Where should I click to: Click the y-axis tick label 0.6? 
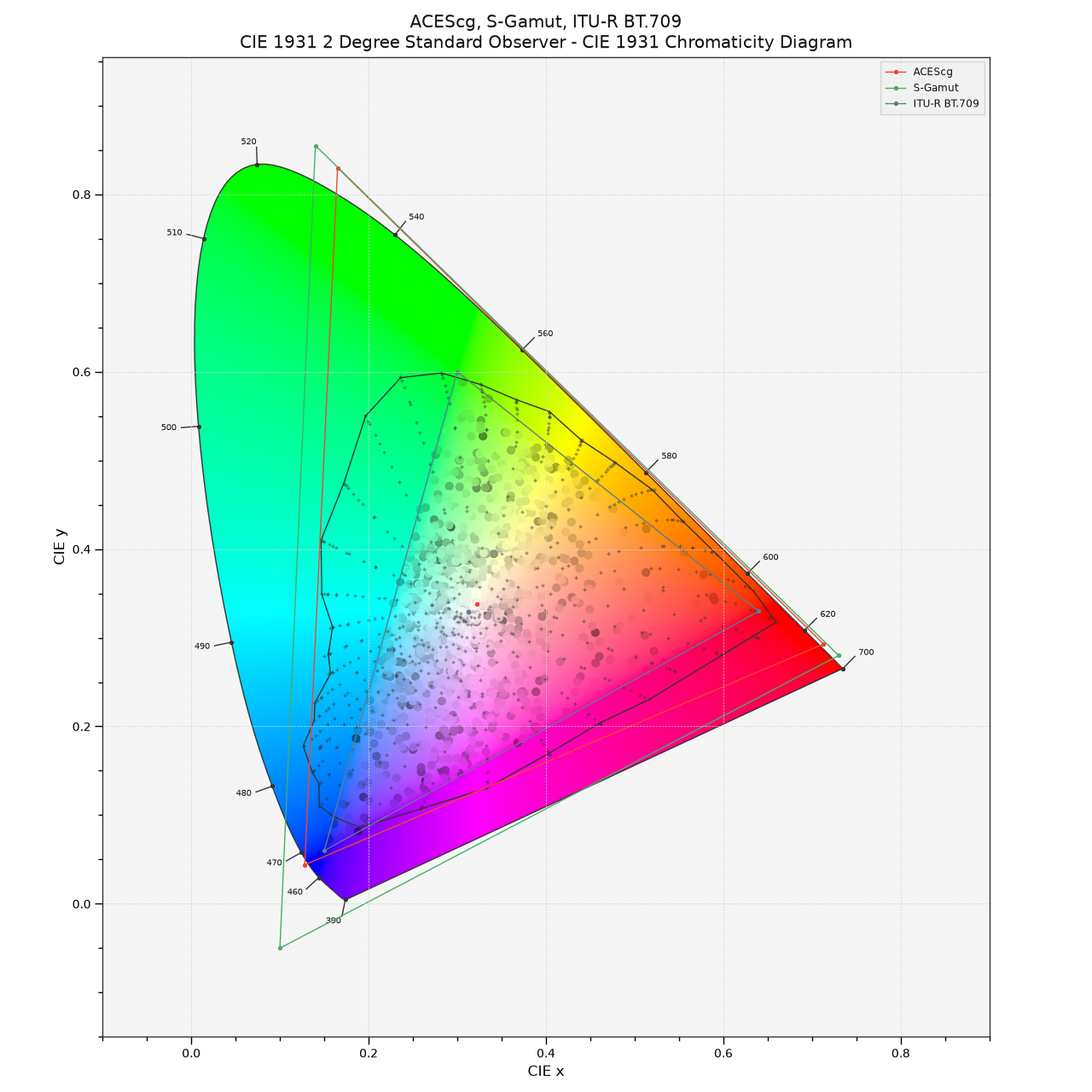pos(81,372)
